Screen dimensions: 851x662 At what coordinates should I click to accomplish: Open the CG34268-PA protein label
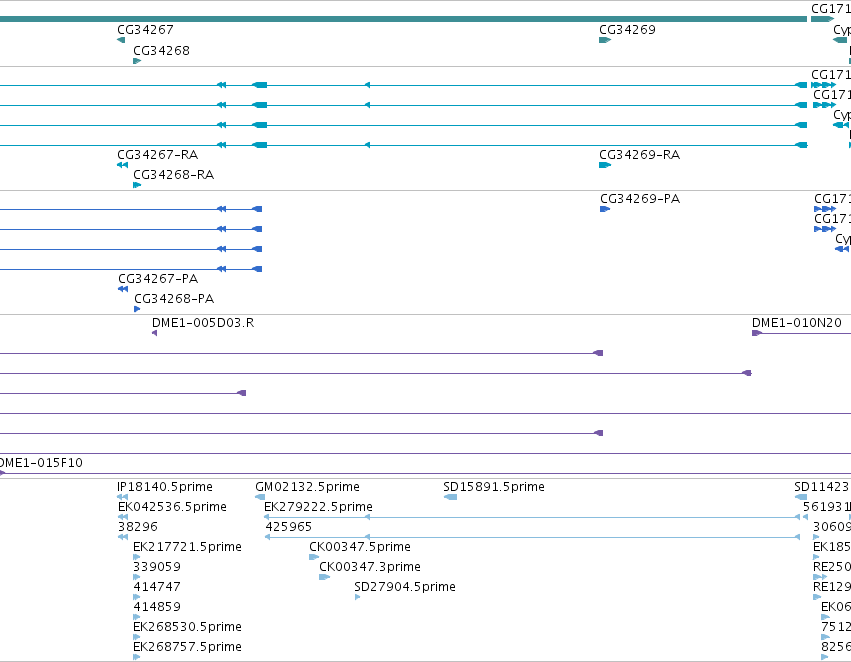(174, 299)
